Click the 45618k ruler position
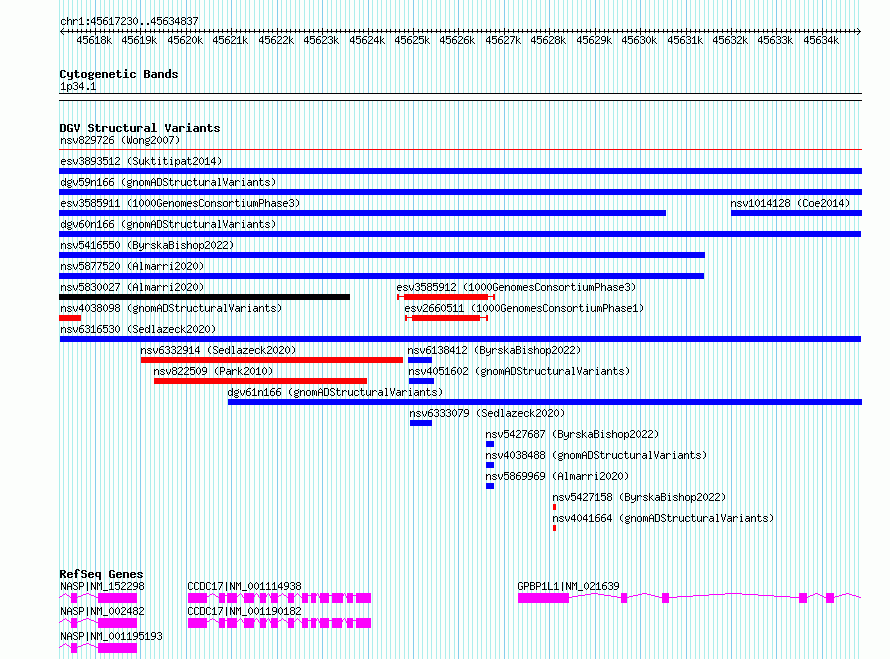The height and width of the screenshot is (659, 890). click(x=94, y=40)
